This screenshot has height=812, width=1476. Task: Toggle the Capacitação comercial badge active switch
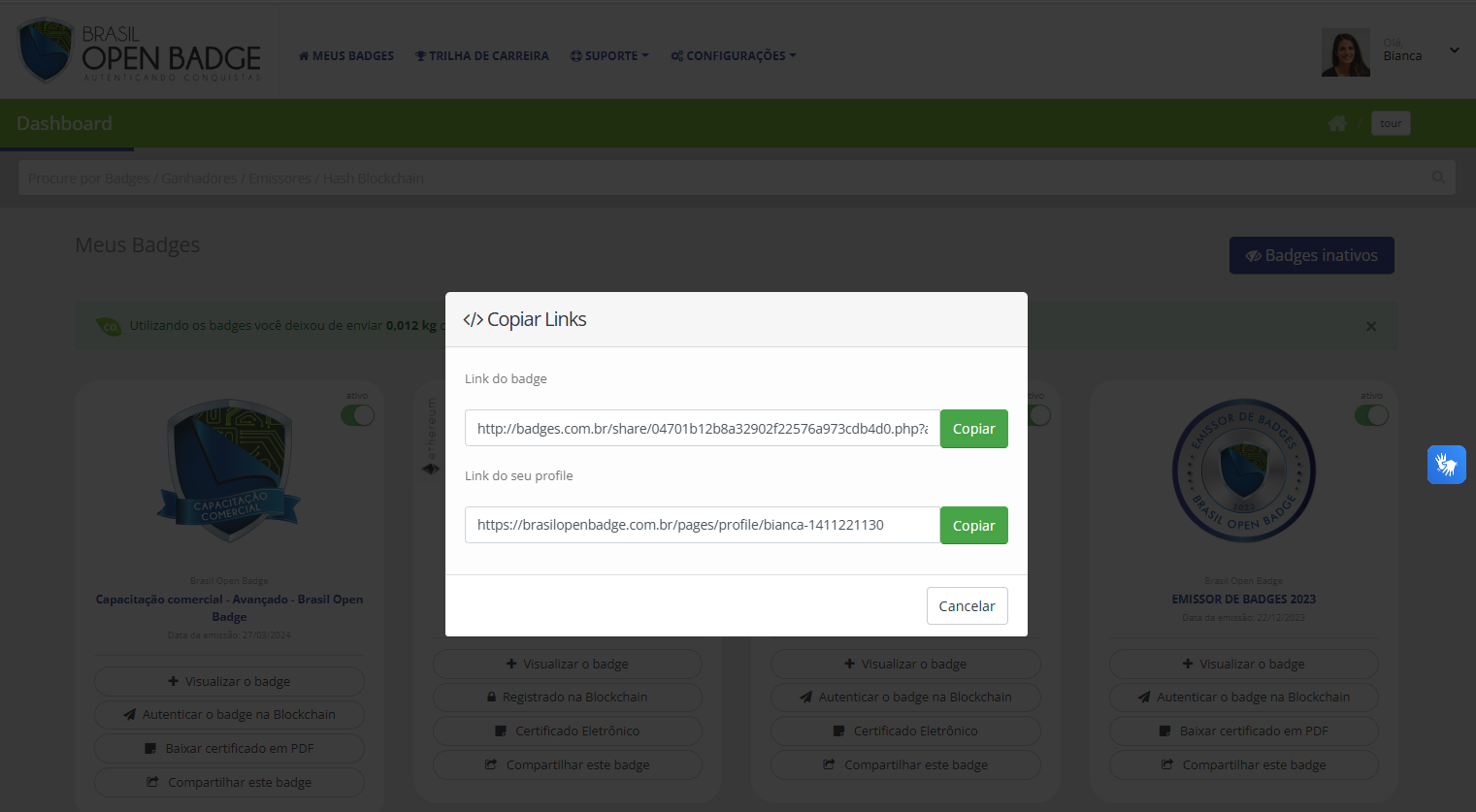click(x=357, y=415)
